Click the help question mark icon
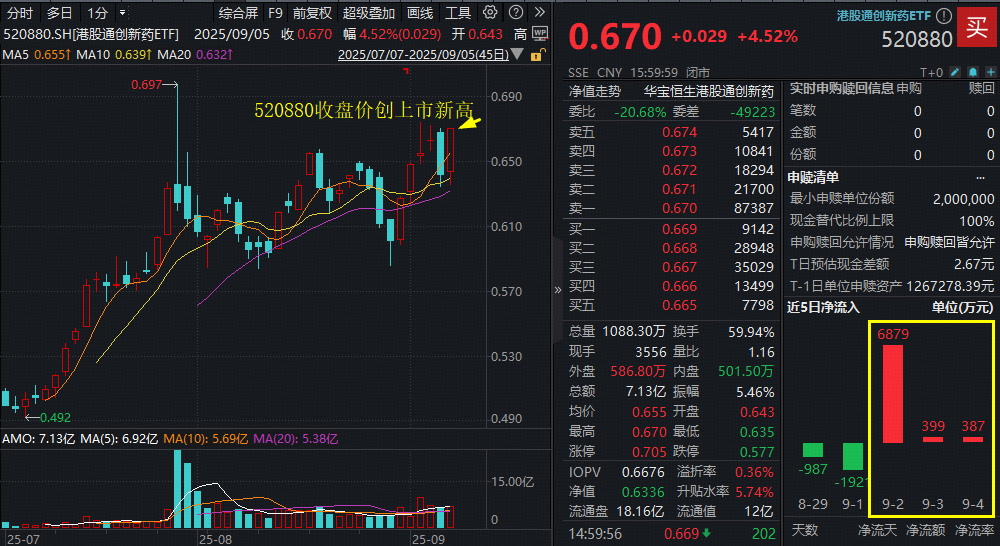The image size is (1000, 546). [517, 13]
